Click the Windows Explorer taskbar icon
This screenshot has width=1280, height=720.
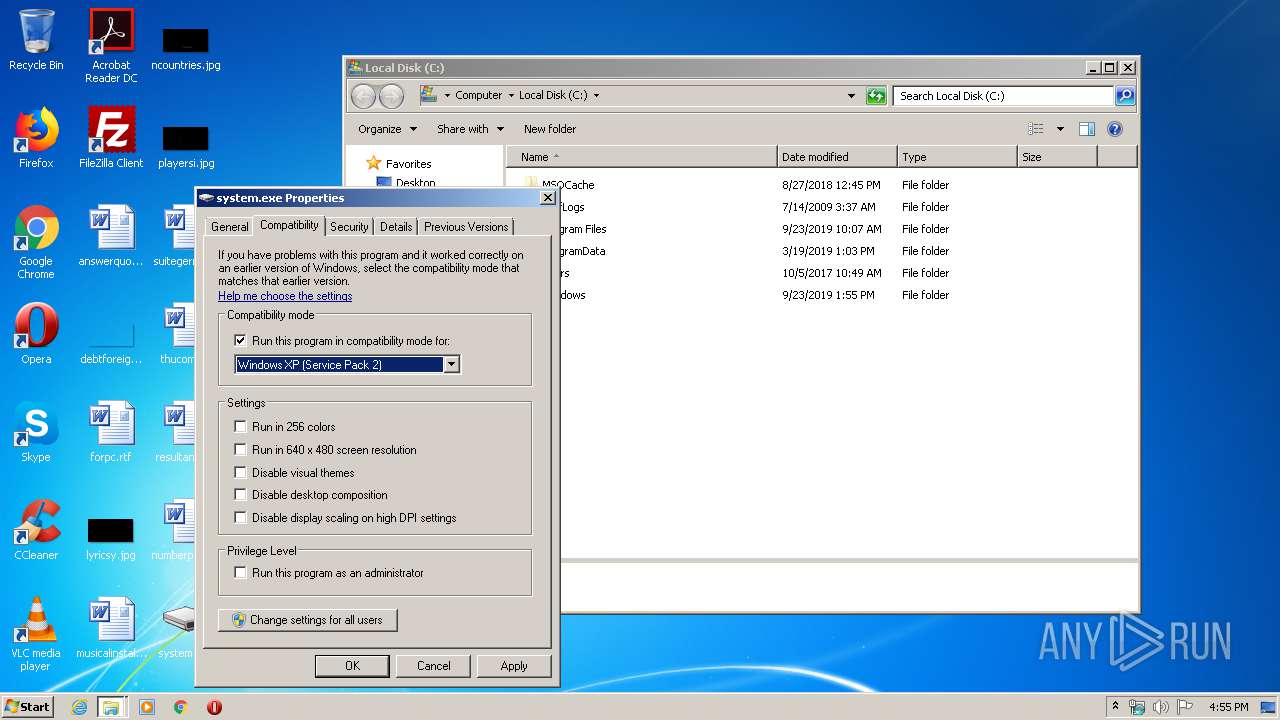[x=111, y=707]
